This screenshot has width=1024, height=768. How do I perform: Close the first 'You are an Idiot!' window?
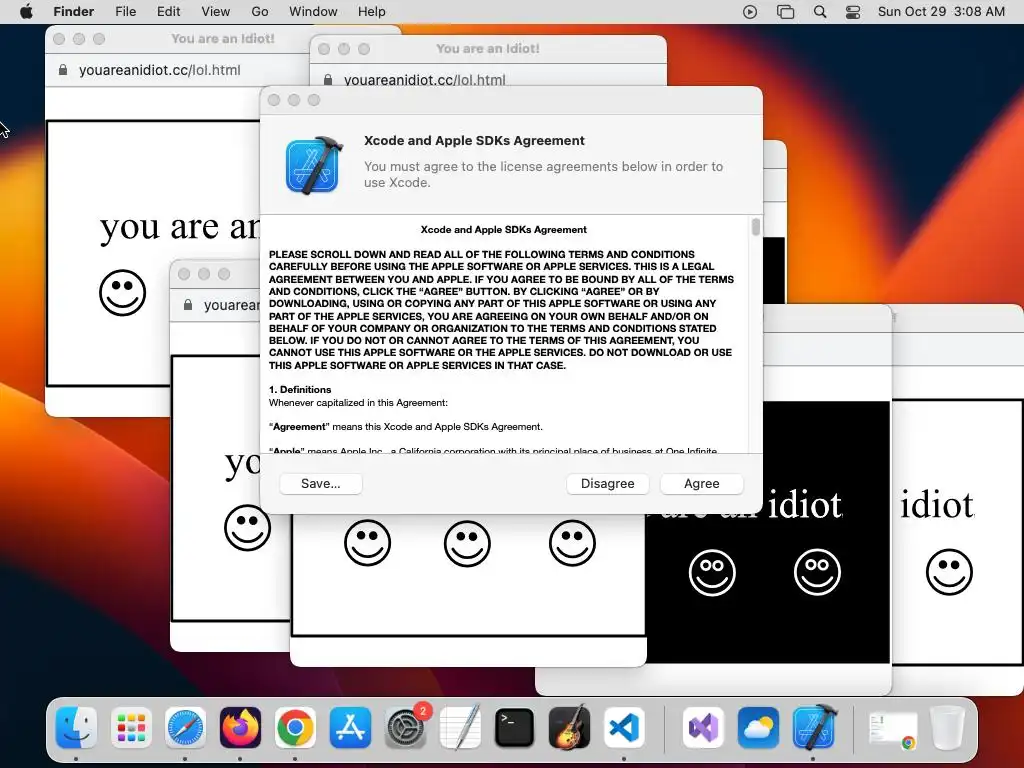coord(59,39)
